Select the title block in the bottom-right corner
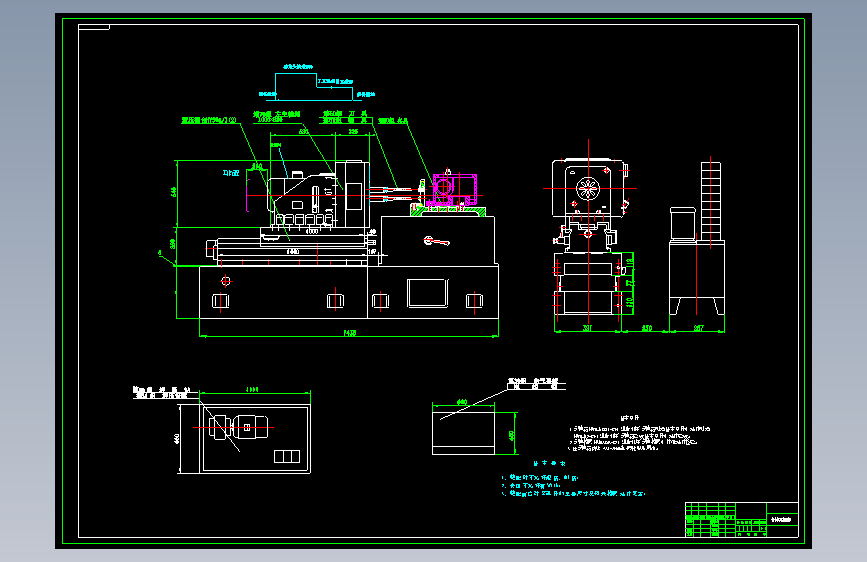This screenshot has height=562, width=867. click(741, 519)
